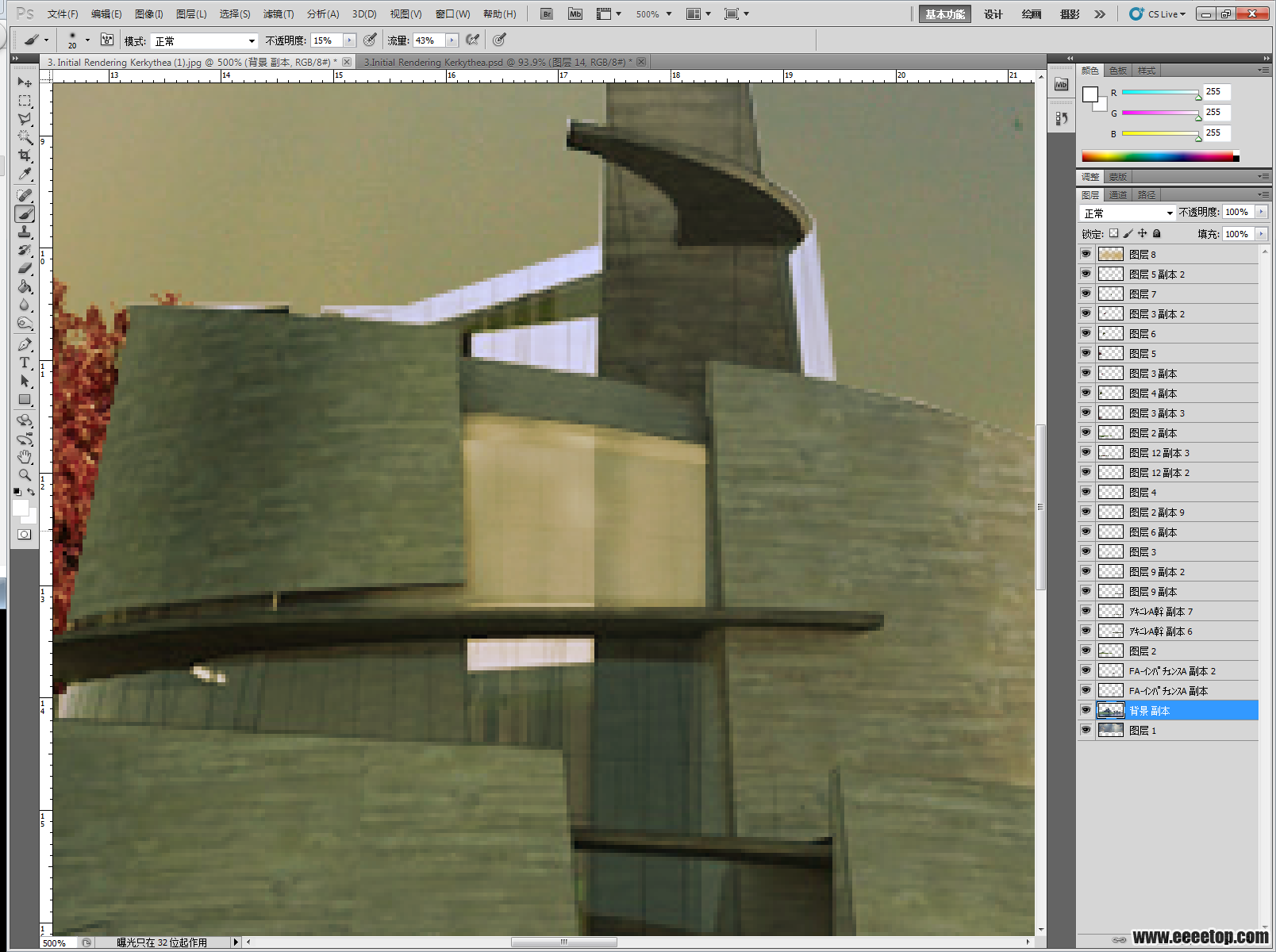Click the 图层 8 layer thumbnail

pos(1110,254)
